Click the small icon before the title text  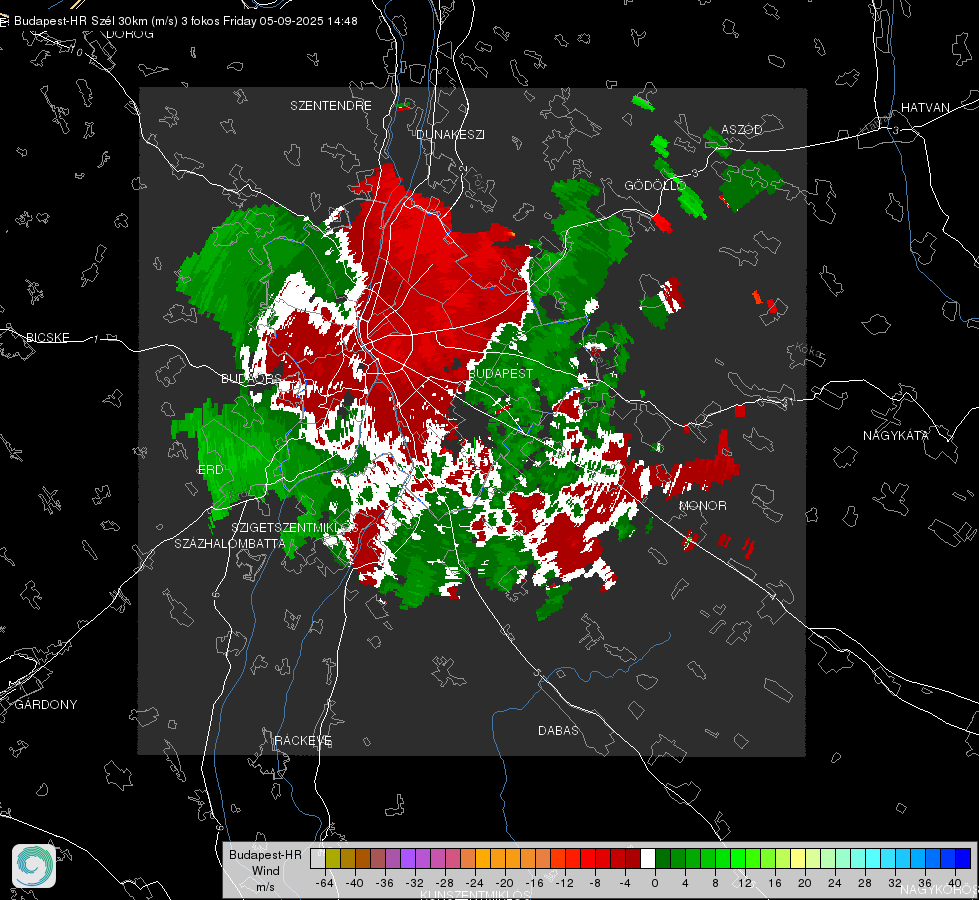[4, 21]
